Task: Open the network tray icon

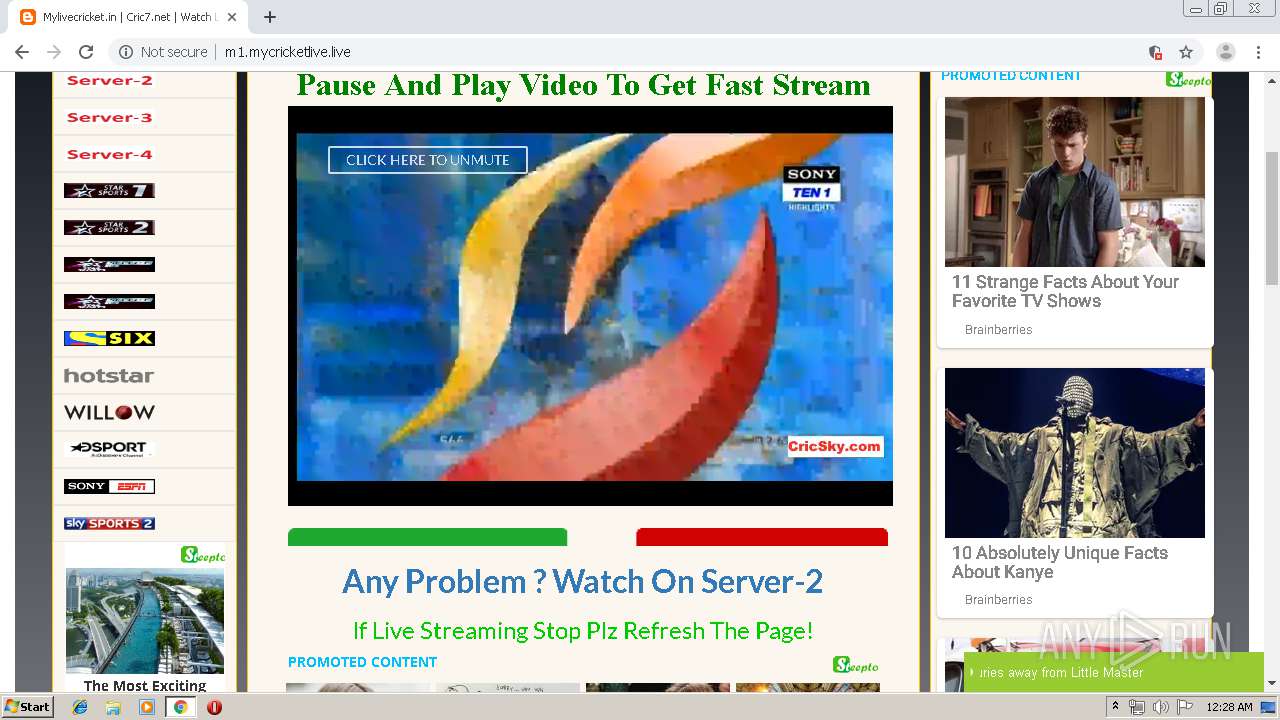Action: click(x=1137, y=706)
